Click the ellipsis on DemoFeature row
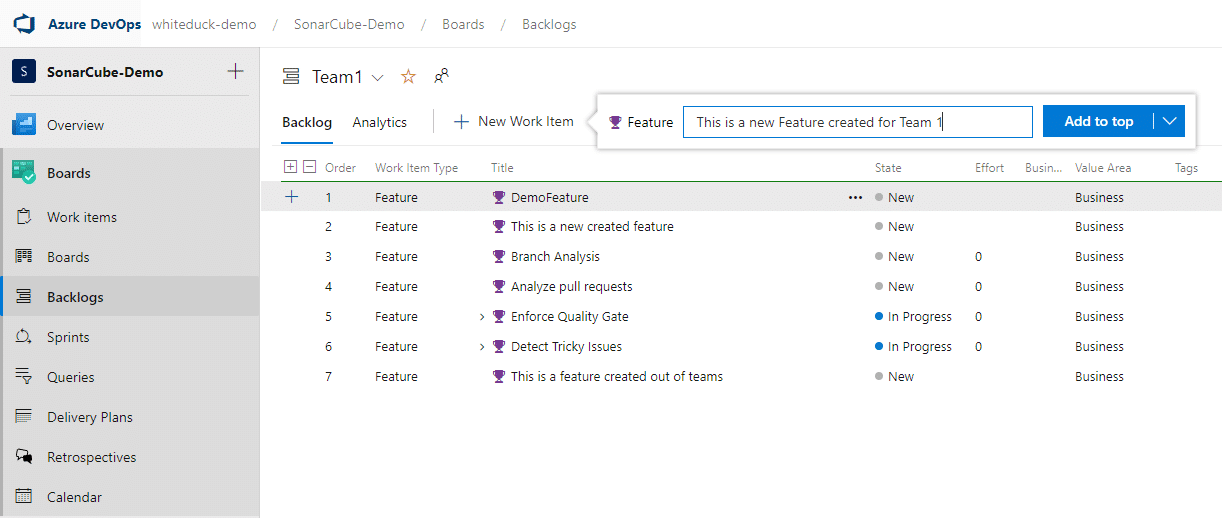 (x=855, y=197)
